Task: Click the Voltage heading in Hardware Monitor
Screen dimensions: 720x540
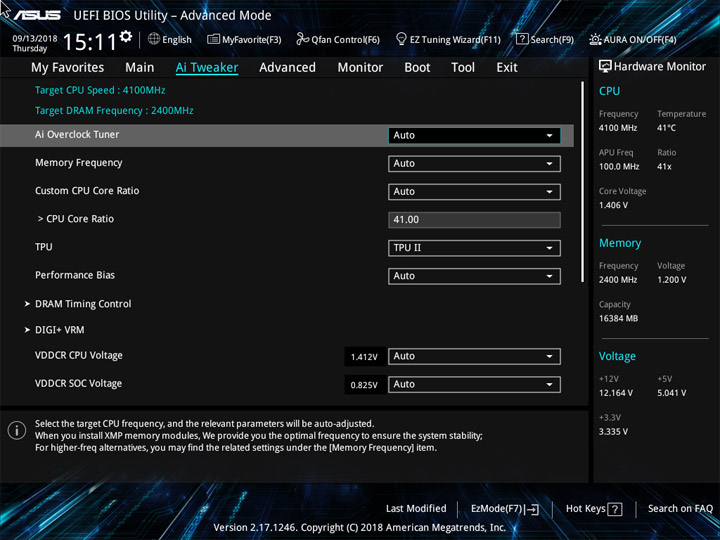Action: tap(617, 356)
